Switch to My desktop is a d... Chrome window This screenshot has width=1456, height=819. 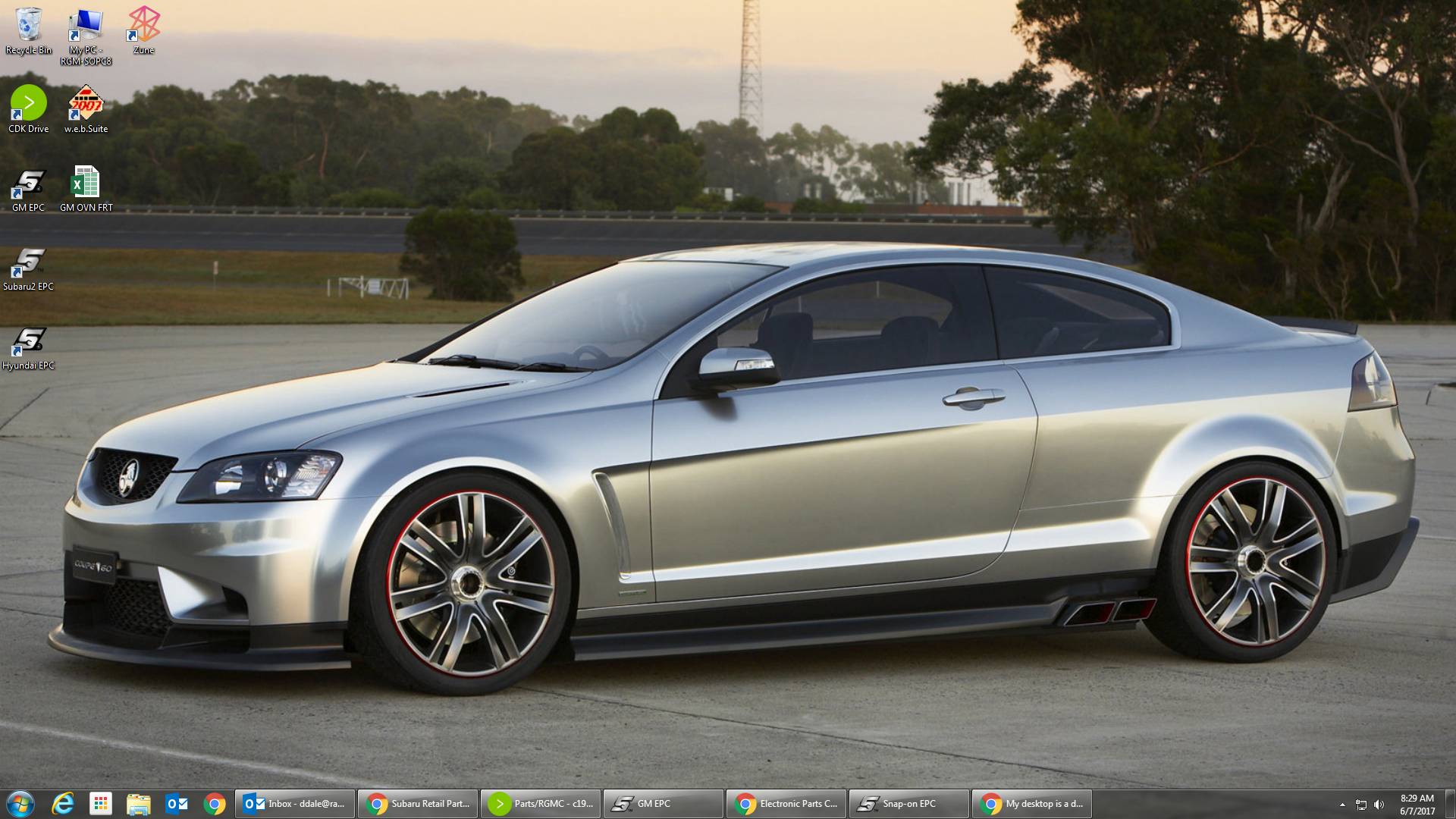tap(1032, 804)
